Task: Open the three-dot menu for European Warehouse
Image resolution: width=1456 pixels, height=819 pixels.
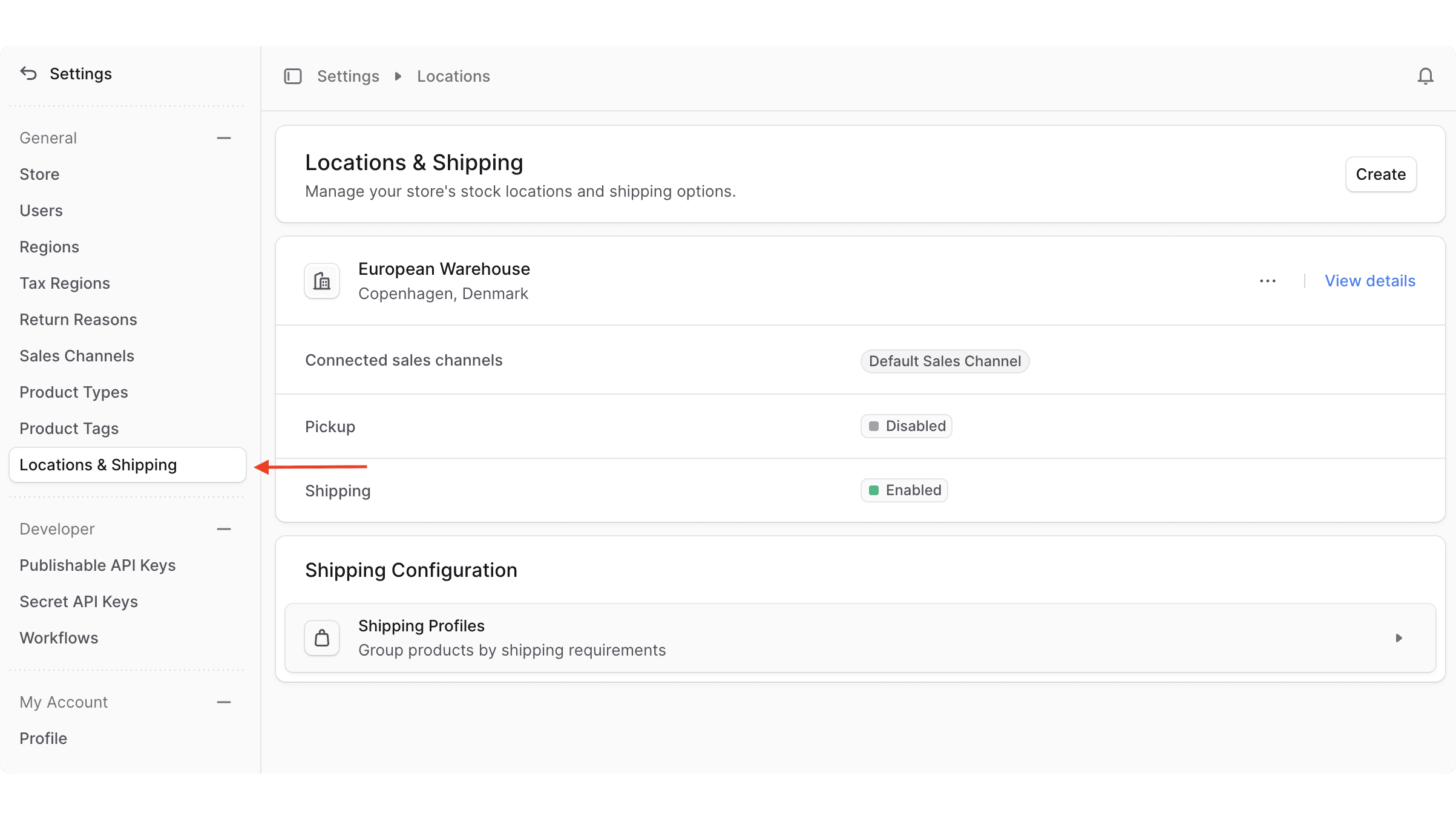Action: pos(1267,280)
